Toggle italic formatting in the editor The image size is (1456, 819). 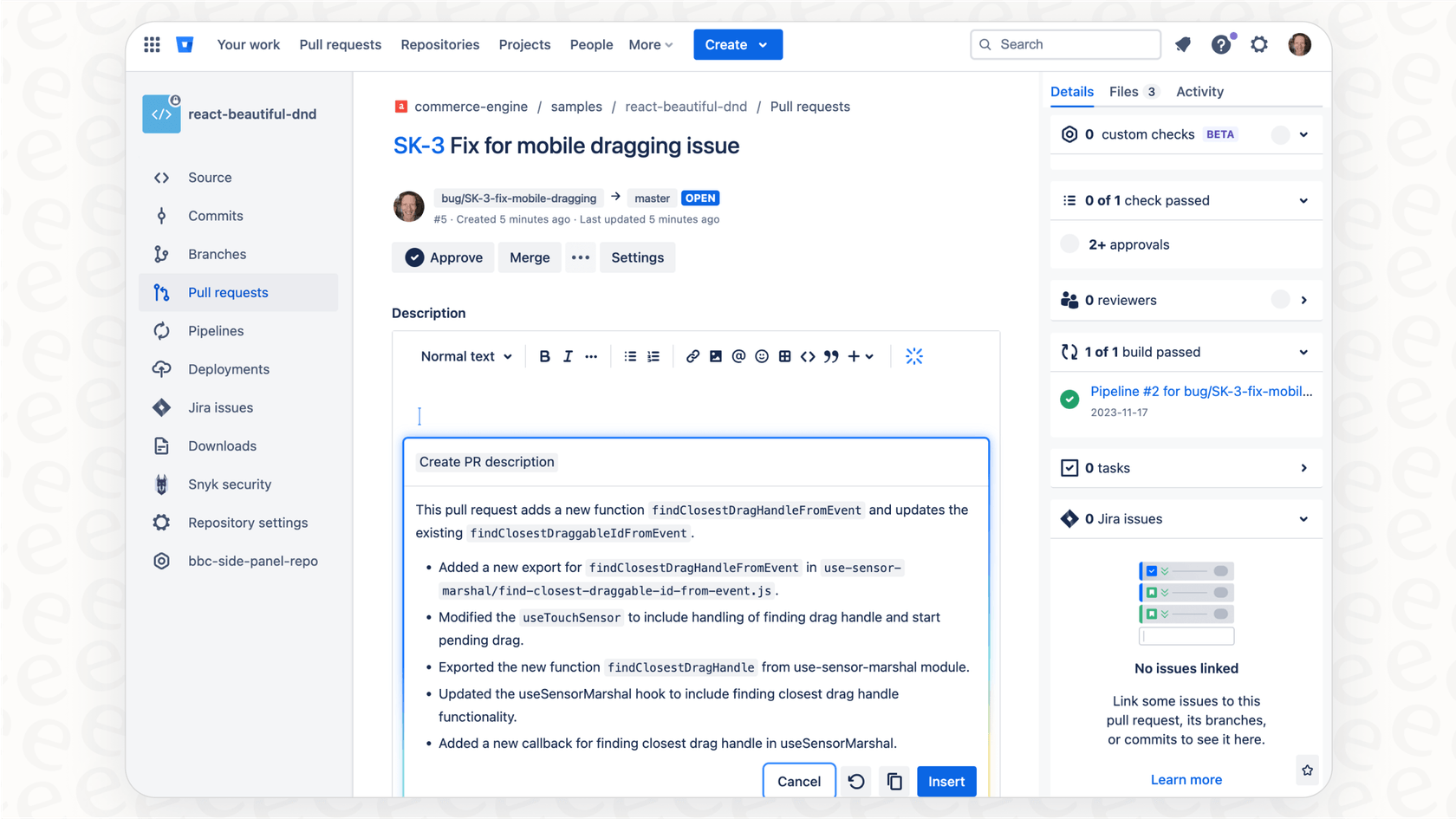click(568, 355)
